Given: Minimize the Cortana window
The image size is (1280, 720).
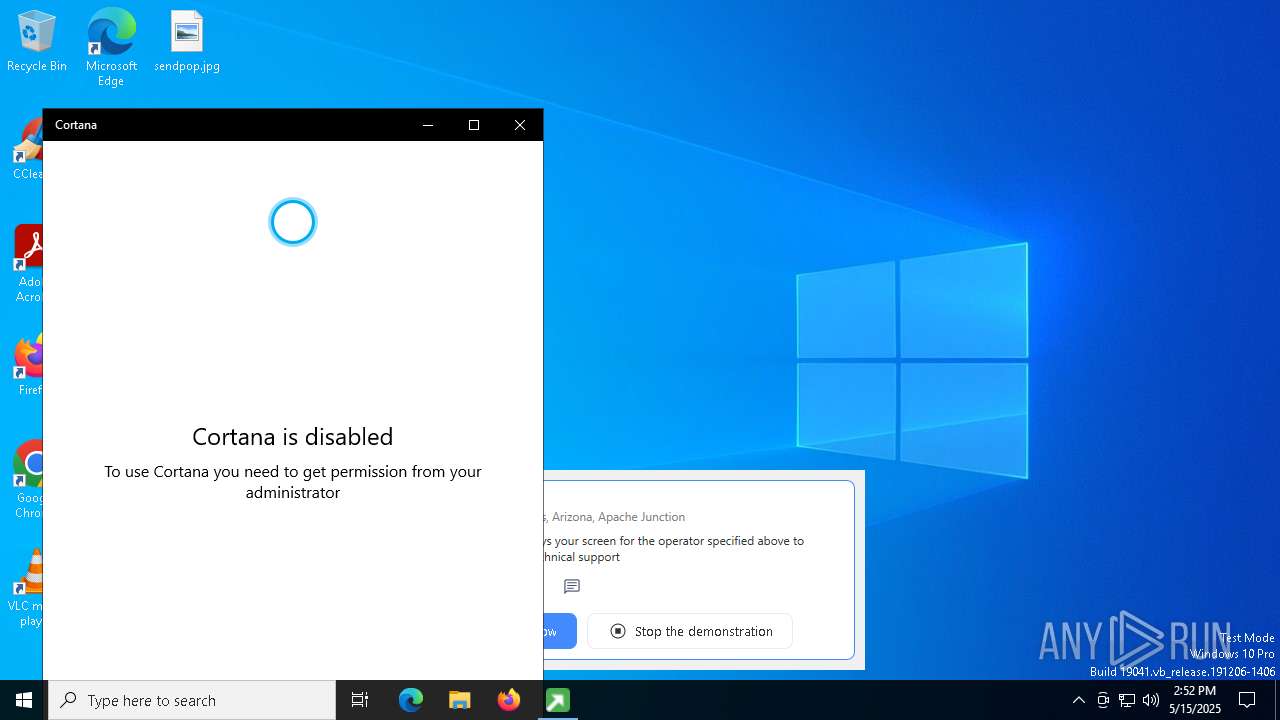Looking at the screenshot, I should [428, 125].
